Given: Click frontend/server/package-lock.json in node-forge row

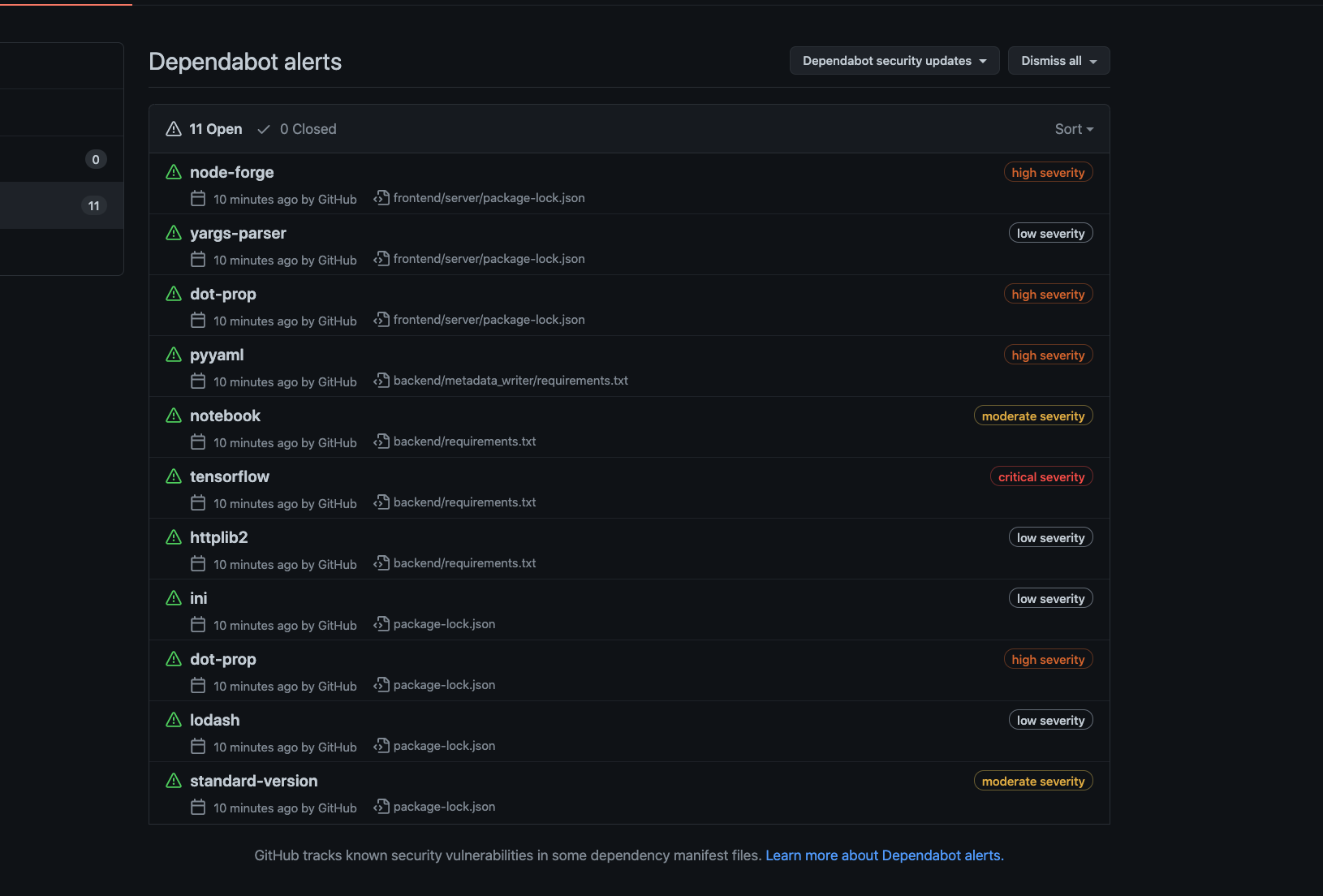Looking at the screenshot, I should 489,198.
